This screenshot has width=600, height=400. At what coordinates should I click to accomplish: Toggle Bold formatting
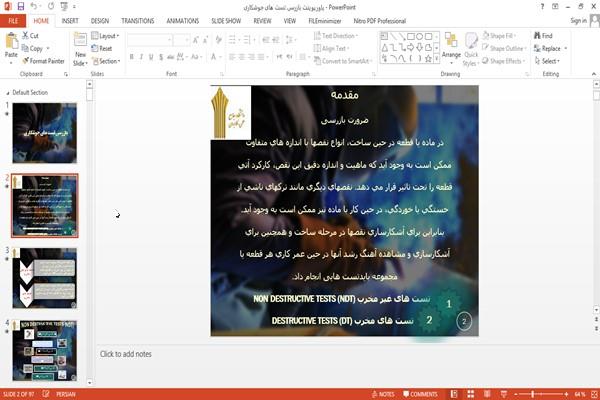(x=132, y=57)
